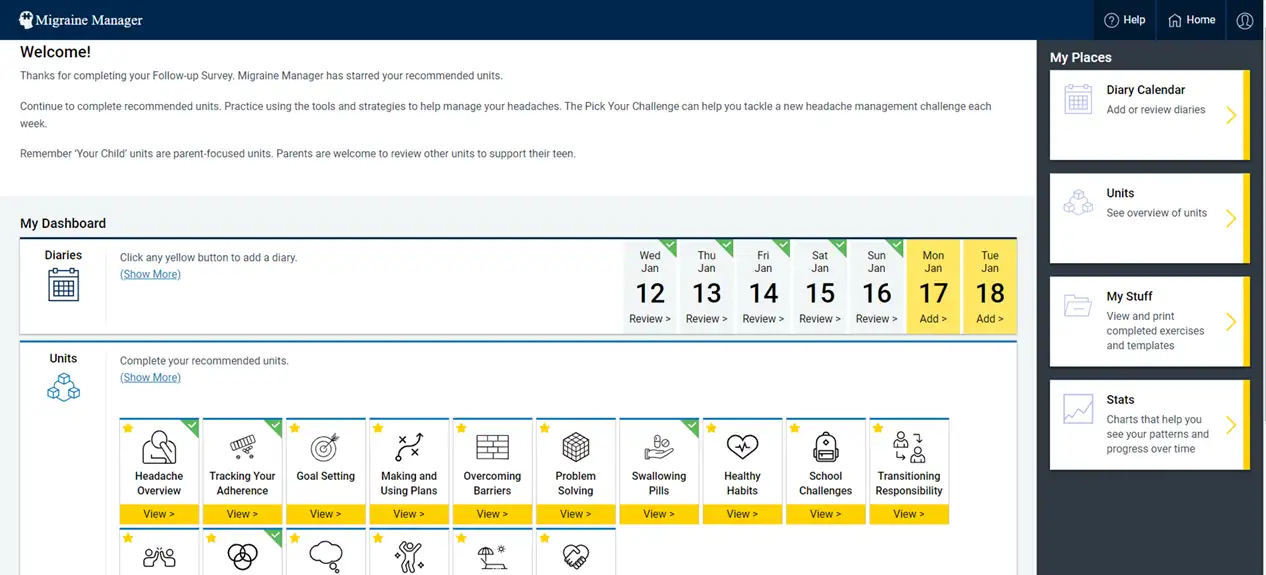View the School Challenges unit
This screenshot has height=575, width=1266.
825,514
